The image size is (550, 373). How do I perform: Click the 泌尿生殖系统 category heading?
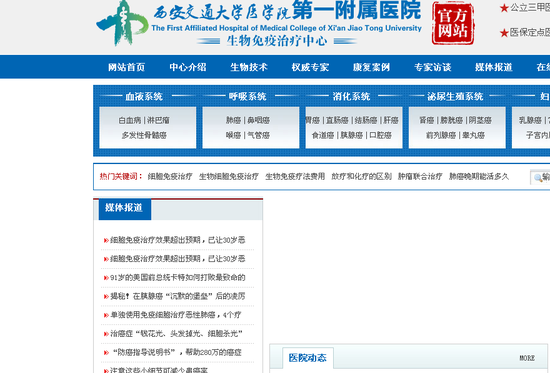click(x=455, y=96)
